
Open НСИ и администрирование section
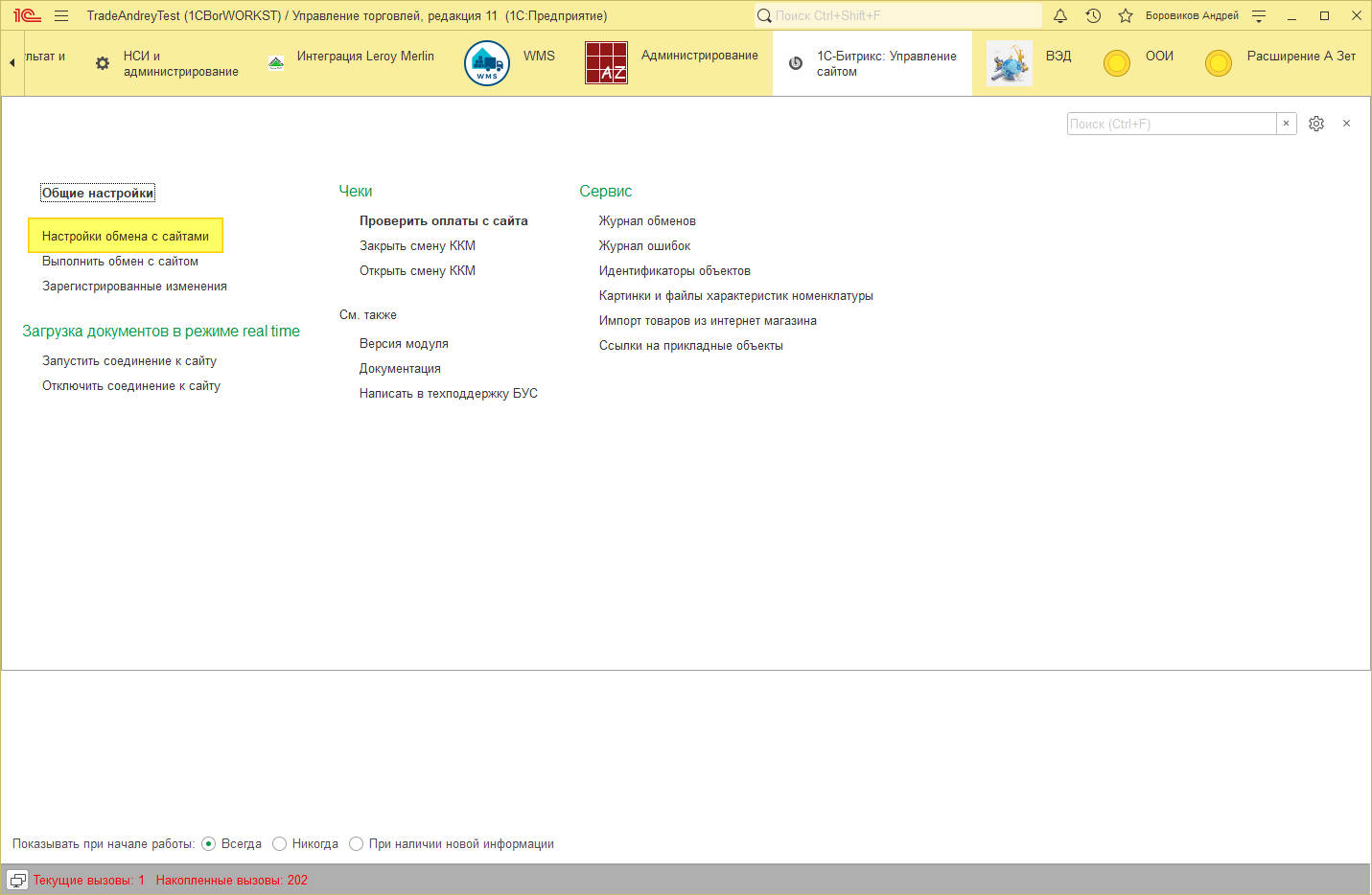[x=180, y=63]
